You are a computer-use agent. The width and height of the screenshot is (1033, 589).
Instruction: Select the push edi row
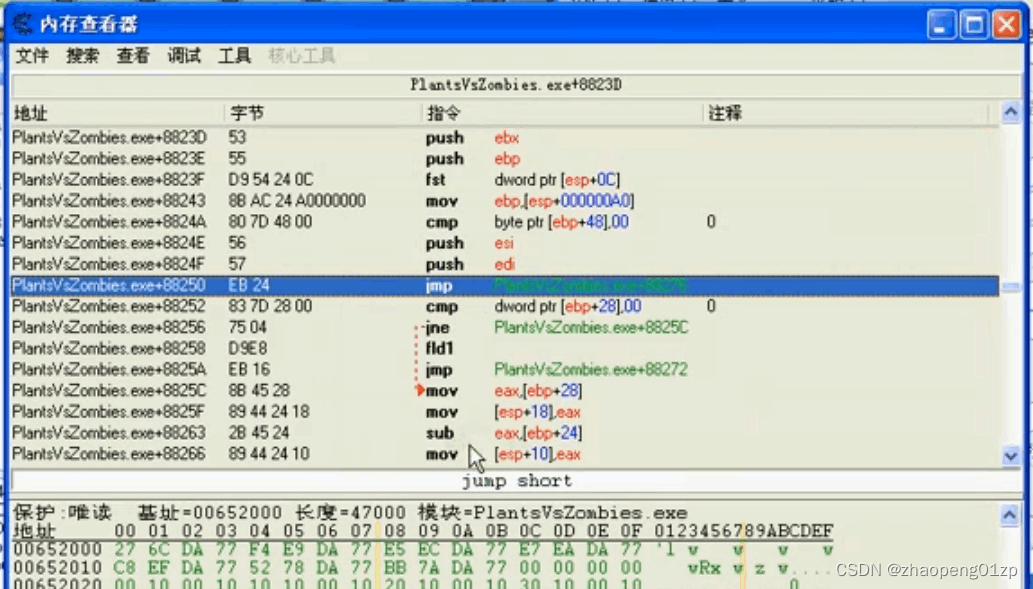tap(505, 264)
